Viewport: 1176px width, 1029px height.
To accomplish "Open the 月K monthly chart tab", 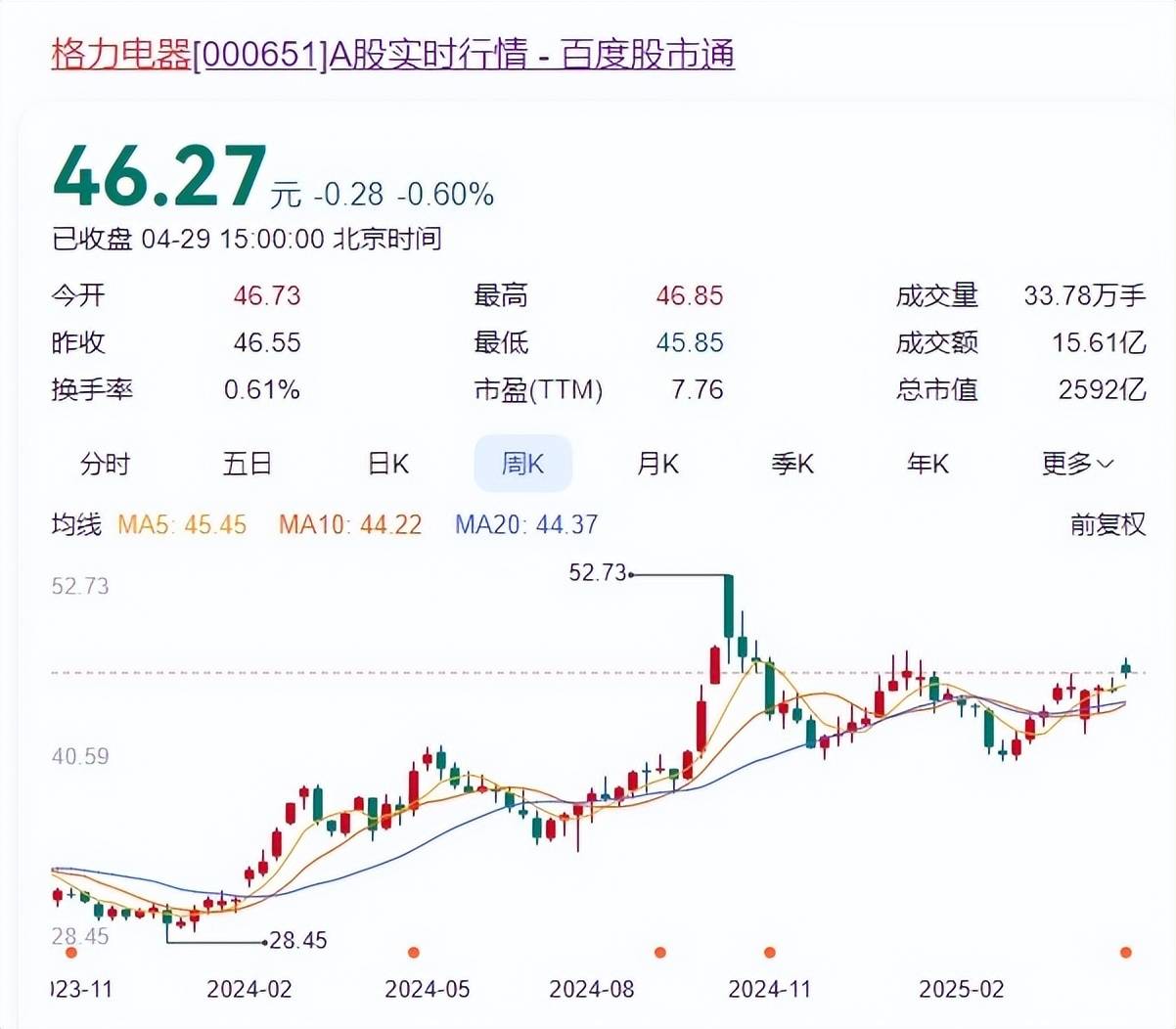I will coord(657,464).
